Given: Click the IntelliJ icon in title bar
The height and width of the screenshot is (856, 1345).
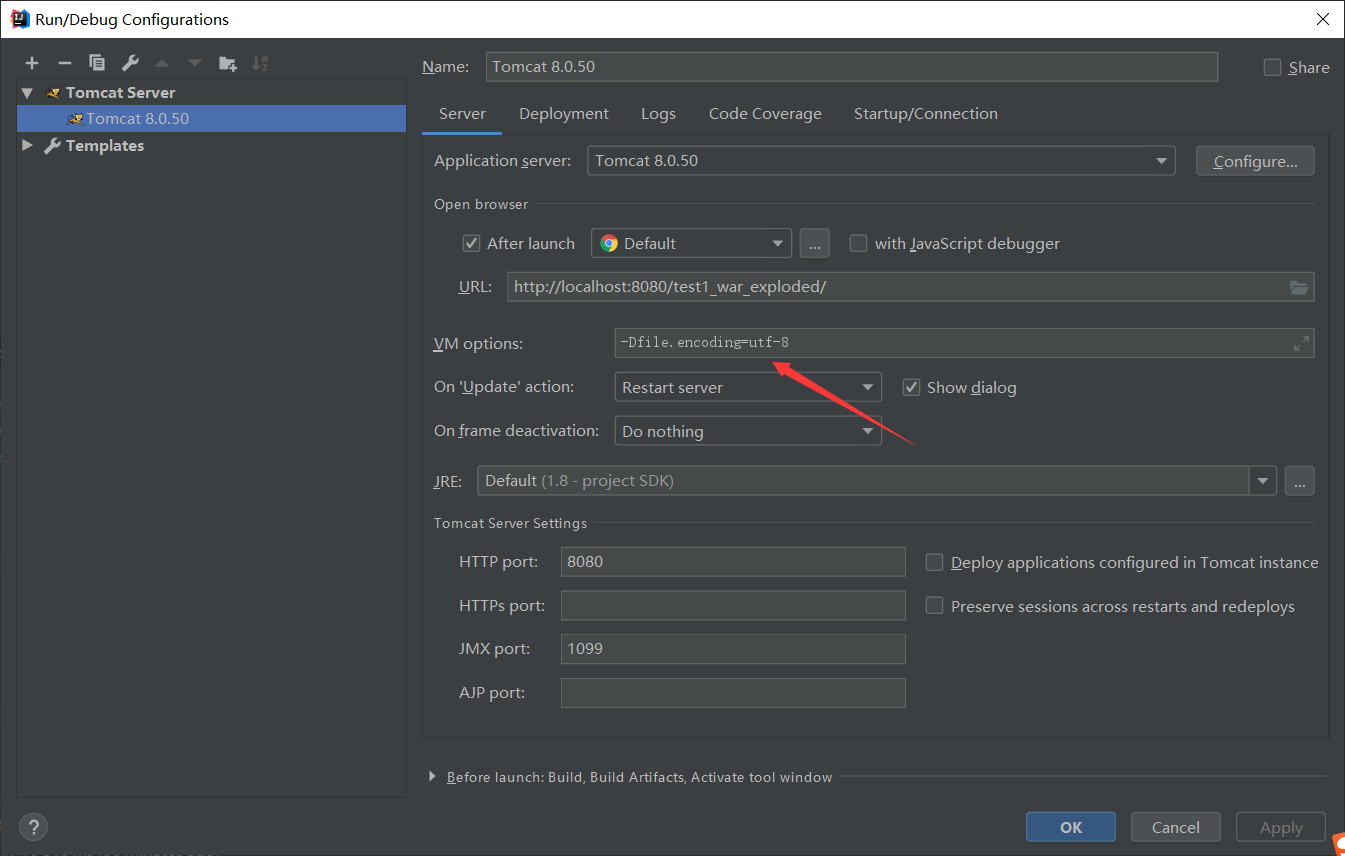Looking at the screenshot, I should (x=19, y=19).
